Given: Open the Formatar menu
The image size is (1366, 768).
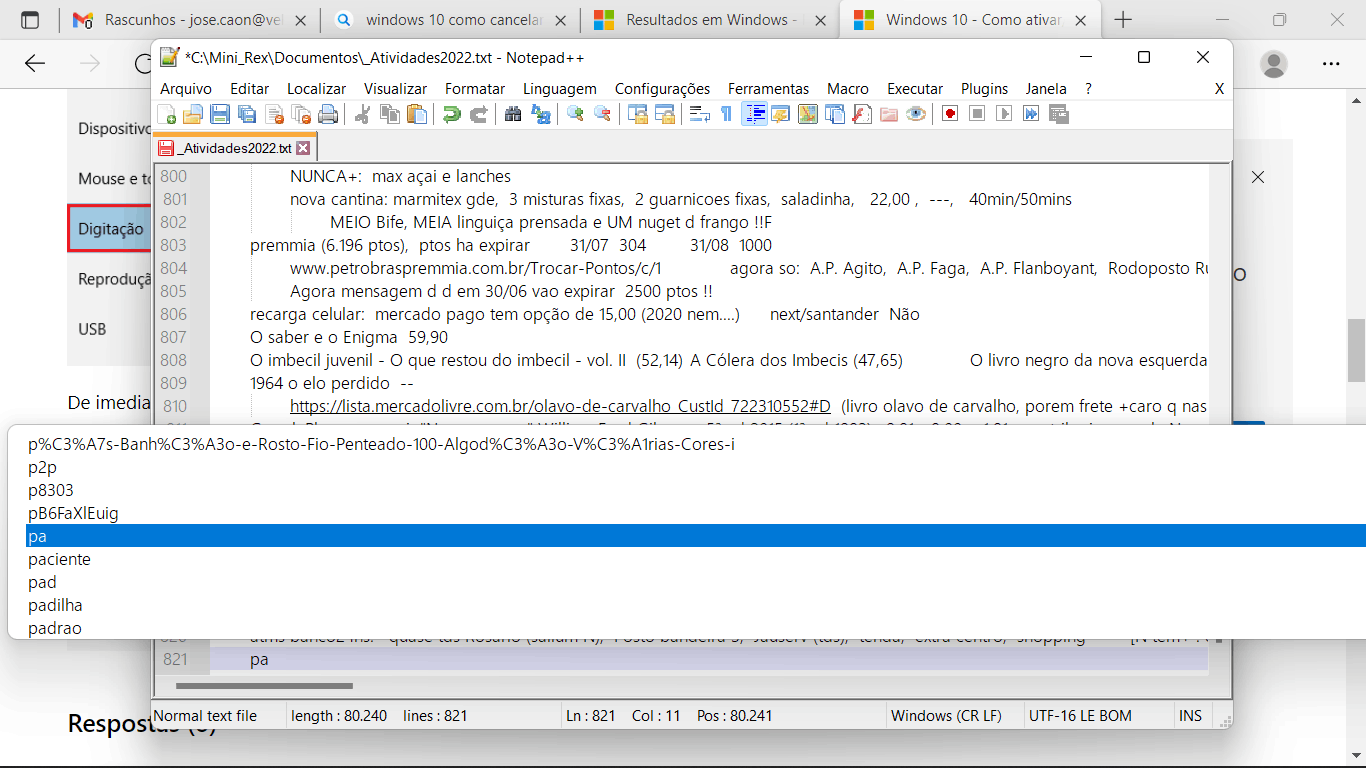Looking at the screenshot, I should tap(475, 89).
